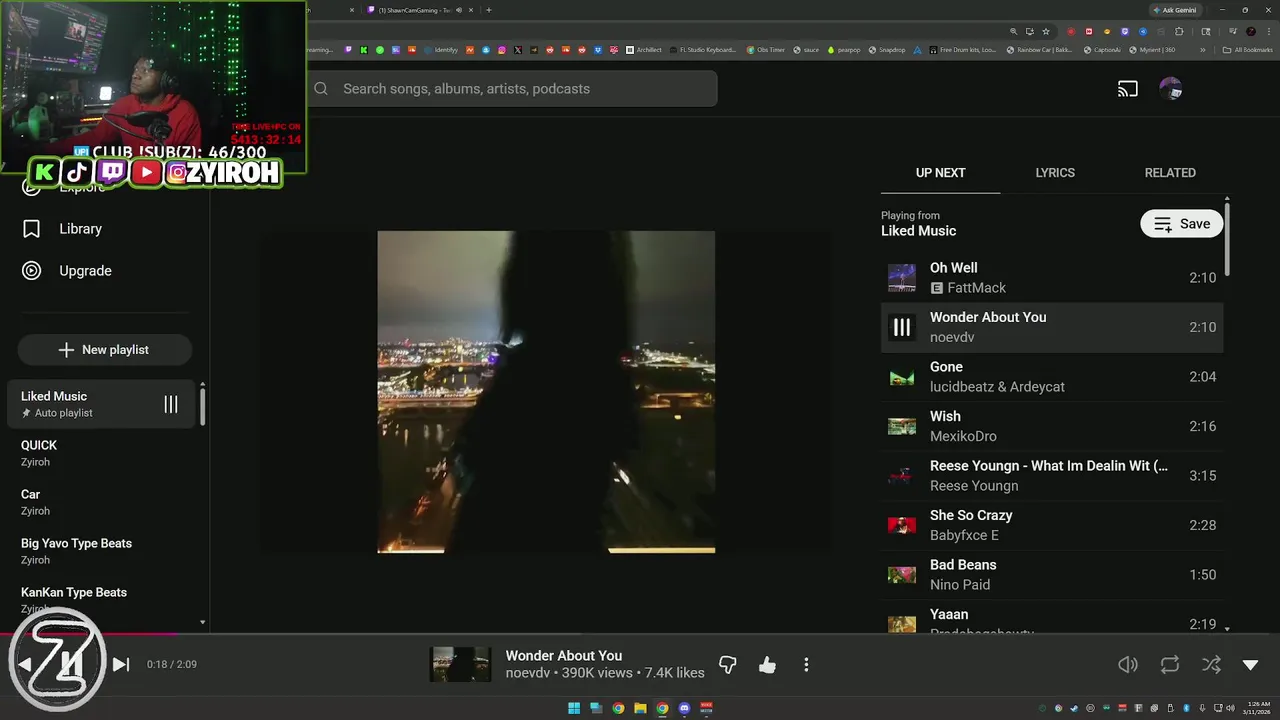Click the music video in the center

coord(546,391)
